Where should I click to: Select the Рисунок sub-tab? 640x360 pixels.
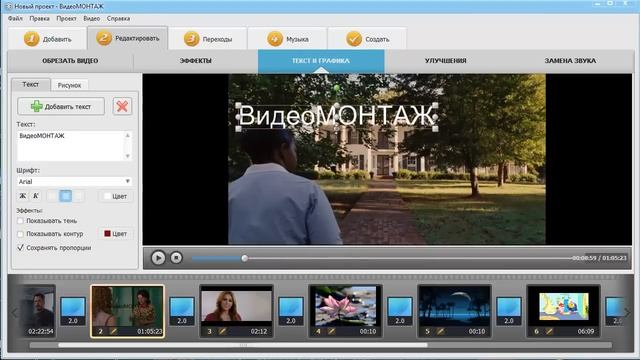(69, 85)
